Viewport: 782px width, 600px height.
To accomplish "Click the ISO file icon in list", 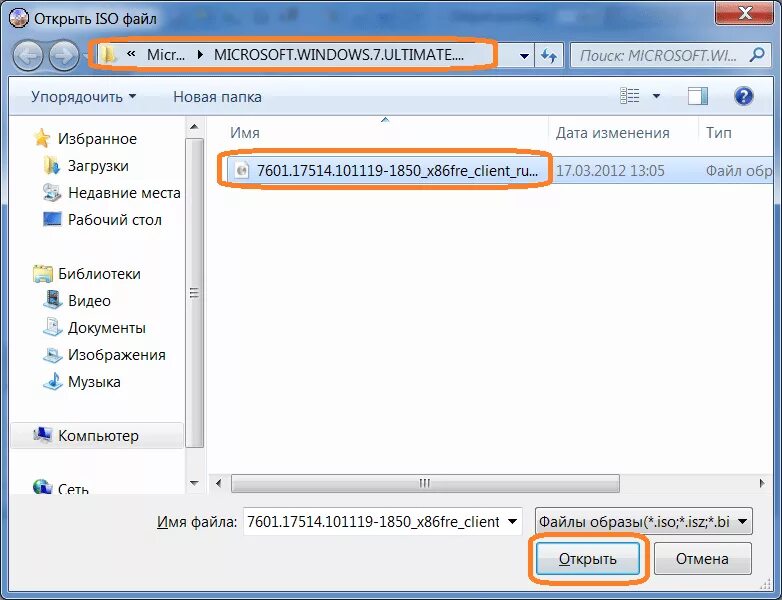I will tap(242, 170).
